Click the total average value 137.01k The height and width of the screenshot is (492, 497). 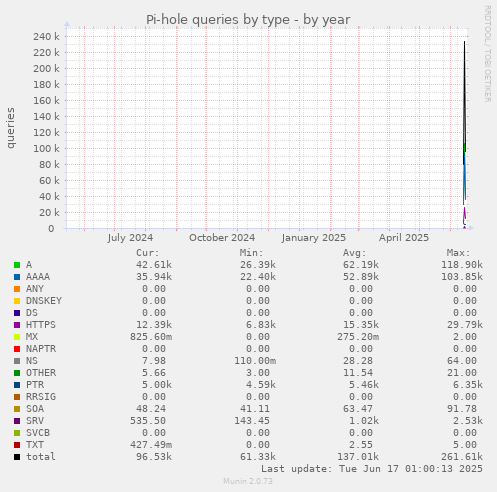358,457
